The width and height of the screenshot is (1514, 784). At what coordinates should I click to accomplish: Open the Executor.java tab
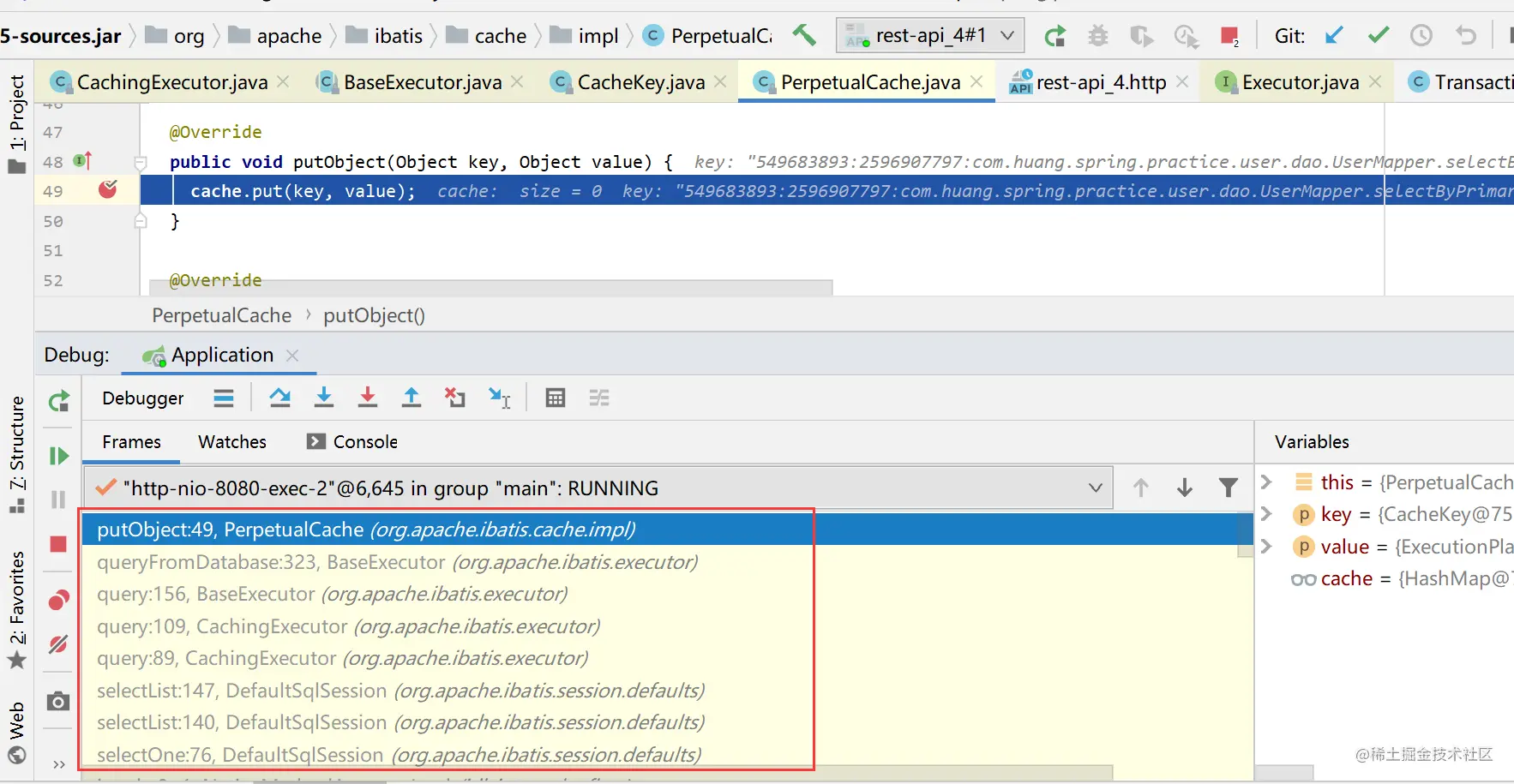1301,82
